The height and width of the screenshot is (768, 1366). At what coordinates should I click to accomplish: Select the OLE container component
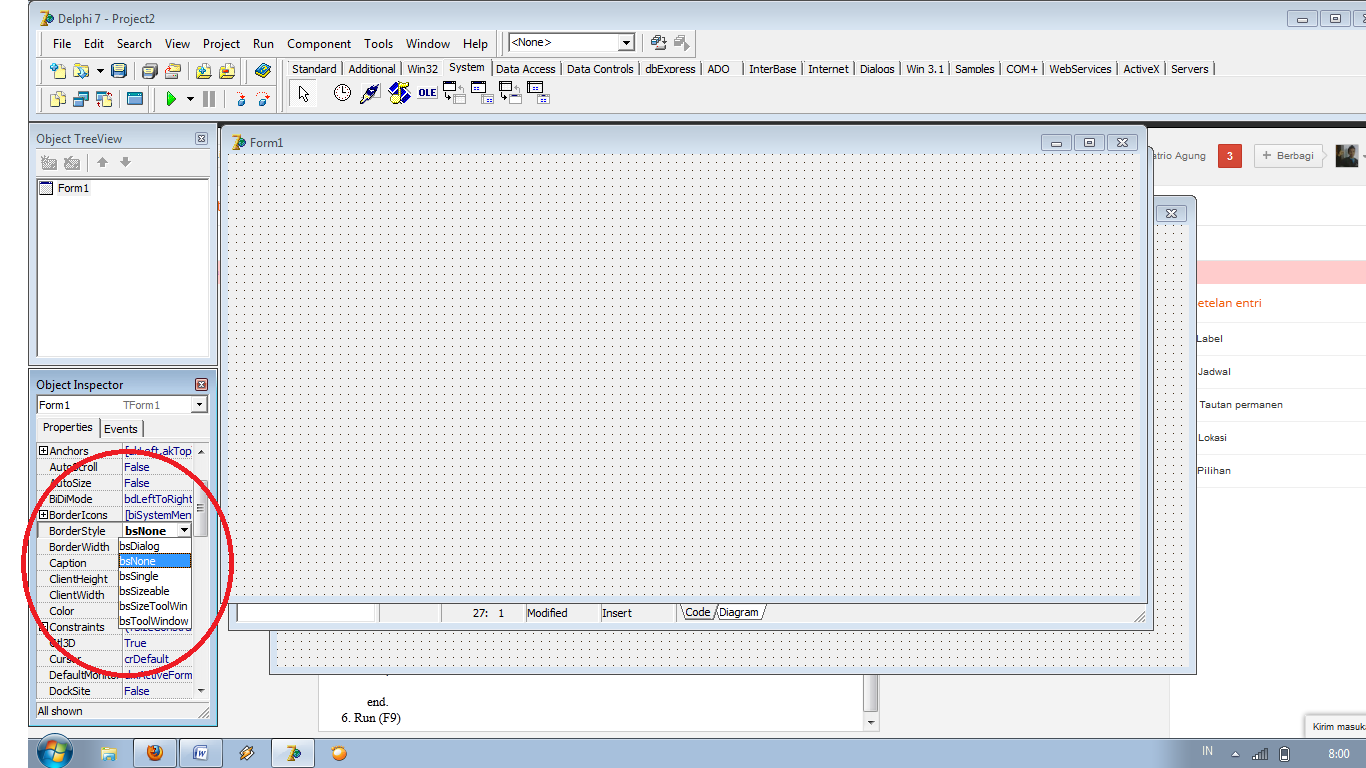[427, 93]
